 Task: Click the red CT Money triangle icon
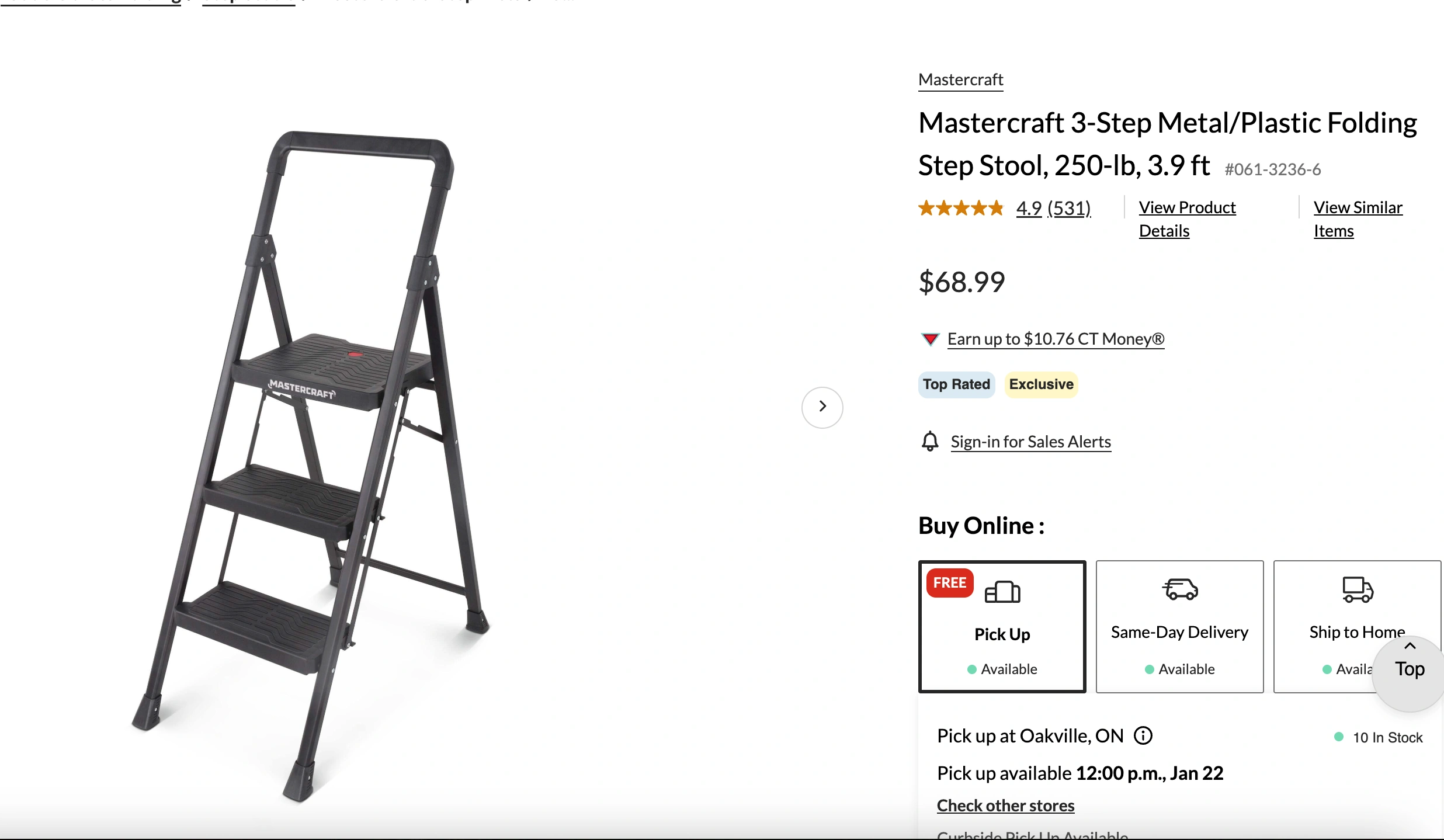pyautogui.click(x=930, y=339)
